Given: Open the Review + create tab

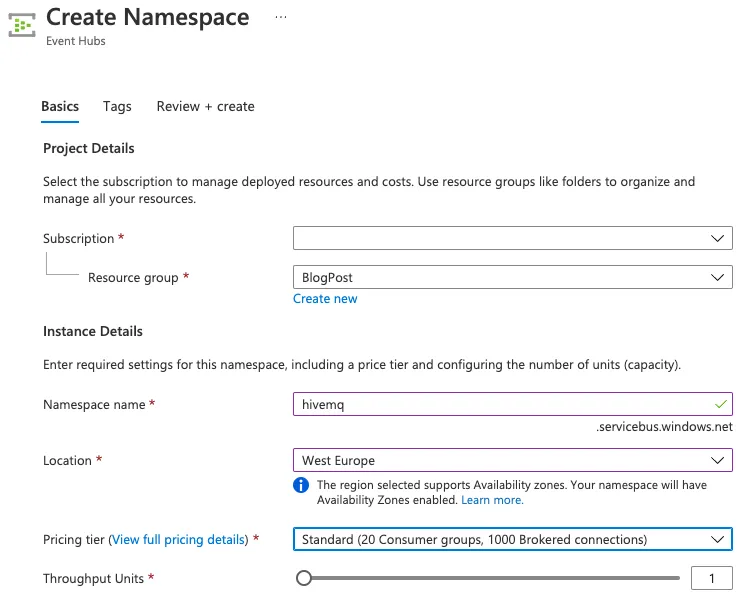Looking at the screenshot, I should click(x=206, y=106).
